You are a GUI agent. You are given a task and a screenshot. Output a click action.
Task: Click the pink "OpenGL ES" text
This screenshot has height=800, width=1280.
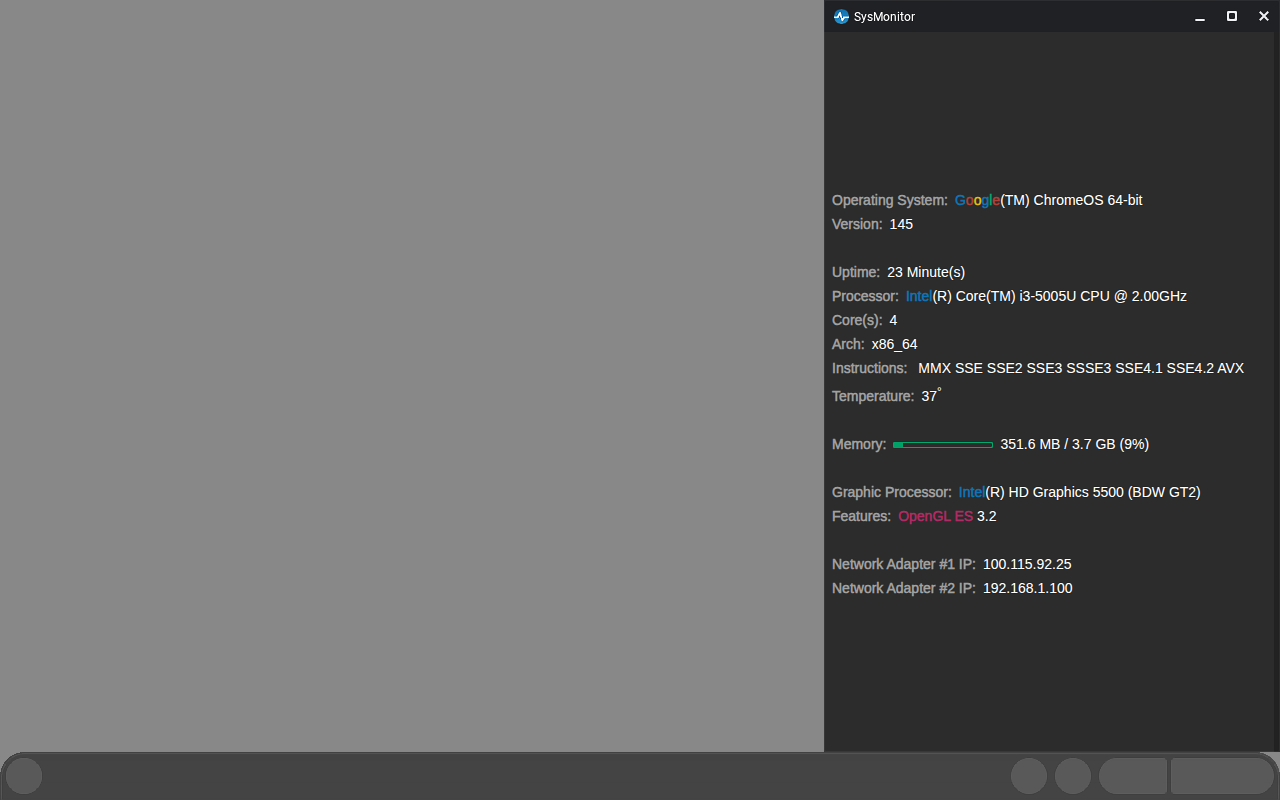pyautogui.click(x=935, y=516)
